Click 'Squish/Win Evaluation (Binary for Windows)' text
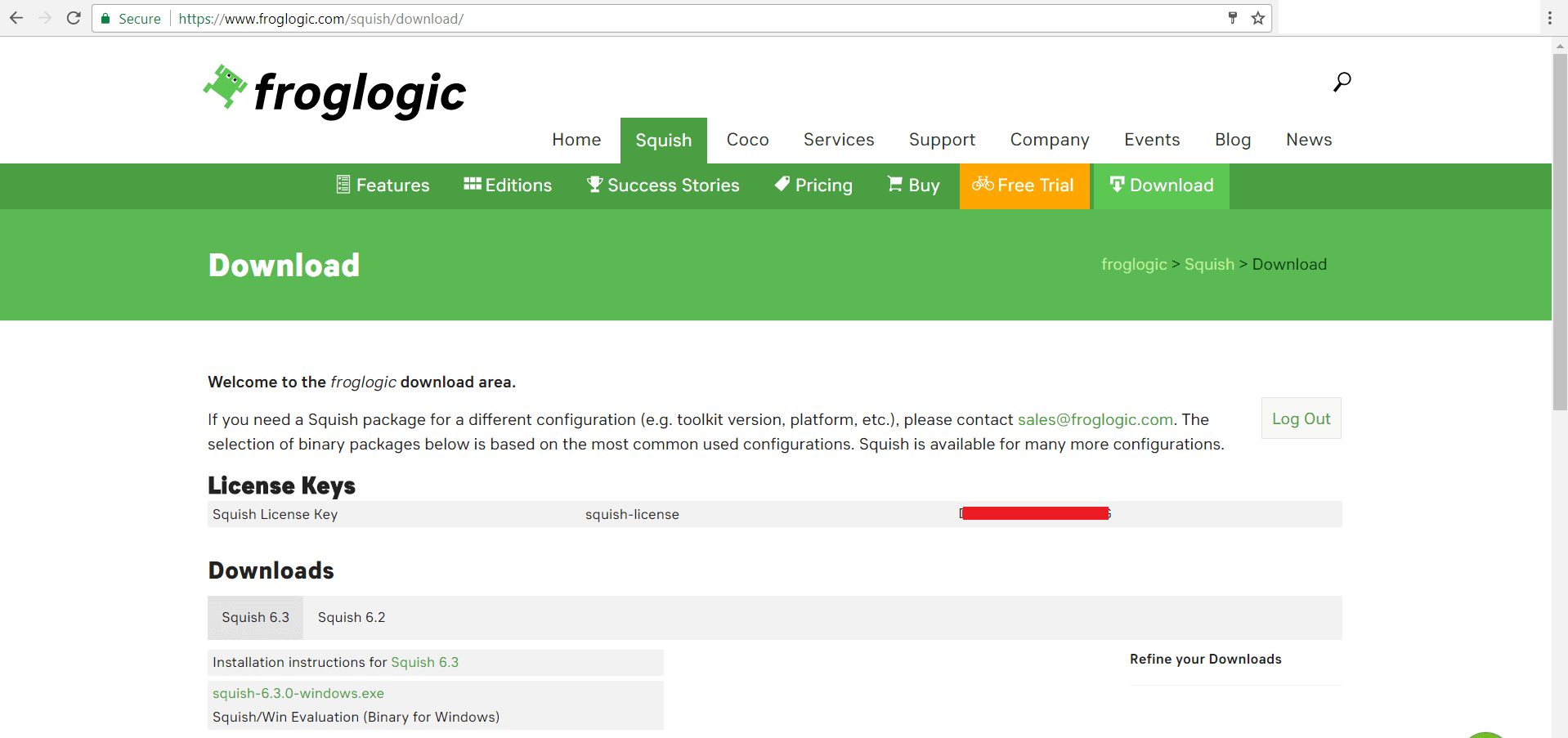The image size is (1568, 738). point(356,717)
